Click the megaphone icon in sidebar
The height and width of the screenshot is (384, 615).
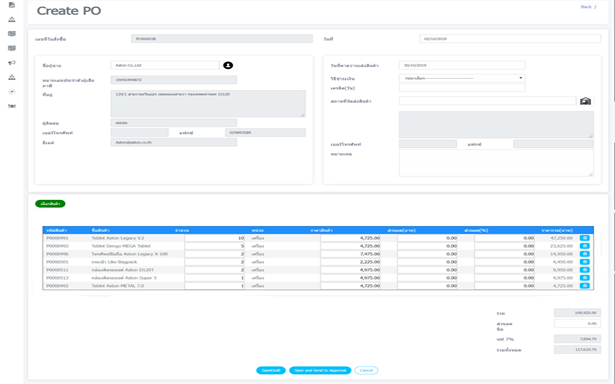tap(12, 63)
